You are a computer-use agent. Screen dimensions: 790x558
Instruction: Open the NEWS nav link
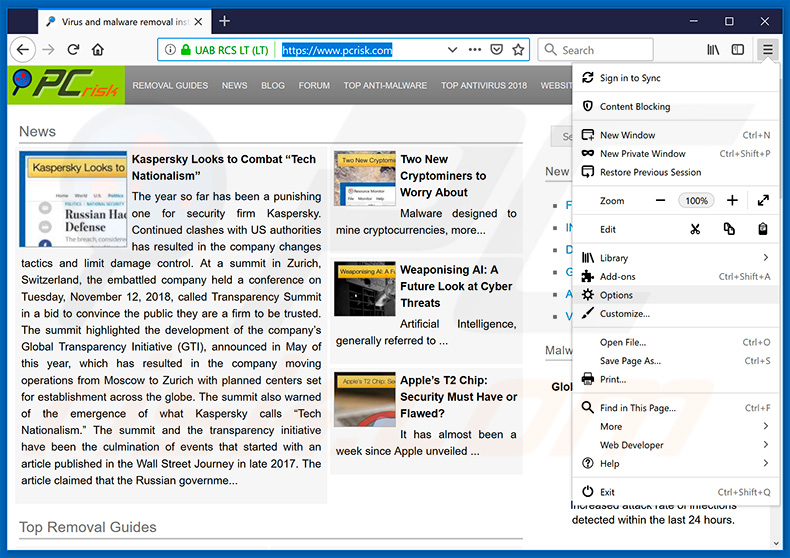coord(234,86)
